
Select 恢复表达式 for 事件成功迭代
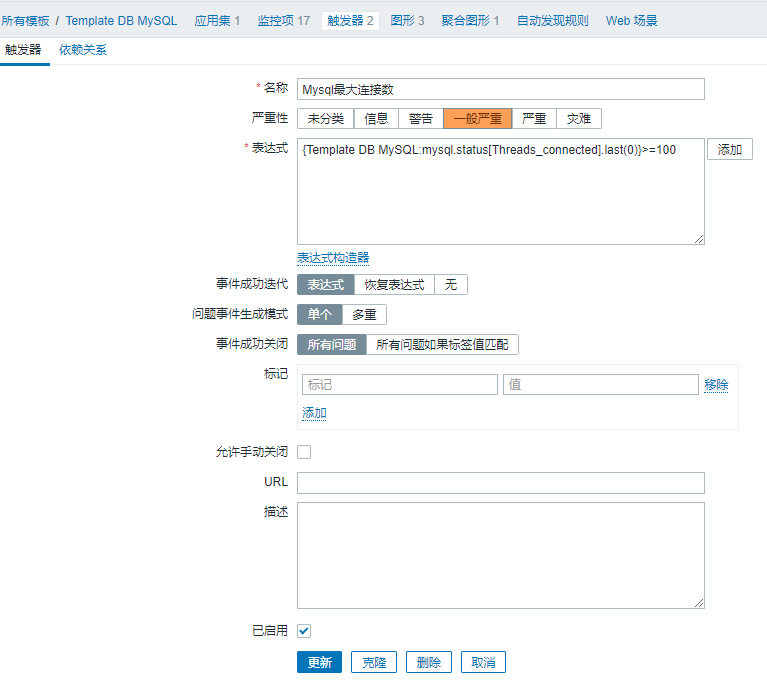394,285
